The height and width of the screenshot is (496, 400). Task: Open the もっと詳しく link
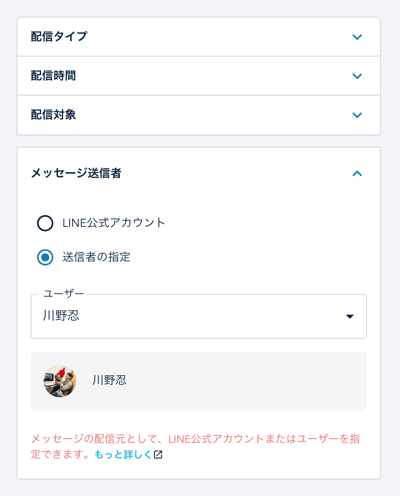coord(123,454)
